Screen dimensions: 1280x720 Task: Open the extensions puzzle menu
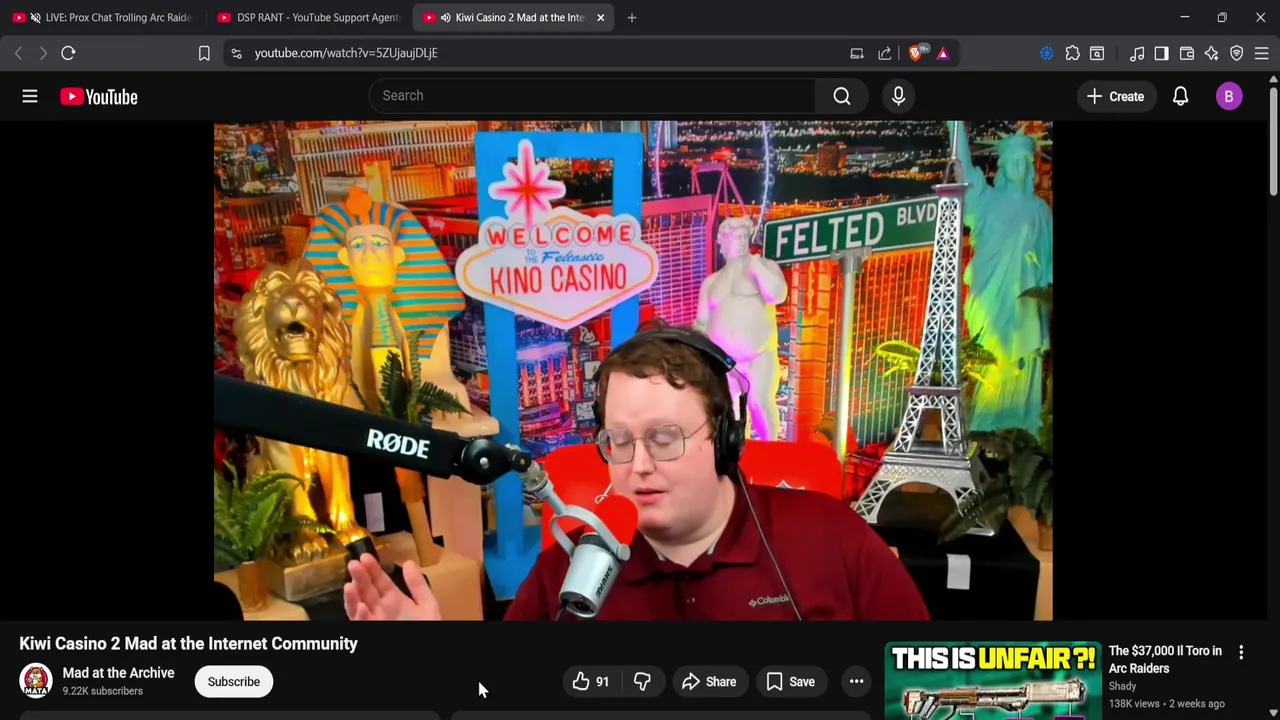pyautogui.click(x=1072, y=53)
